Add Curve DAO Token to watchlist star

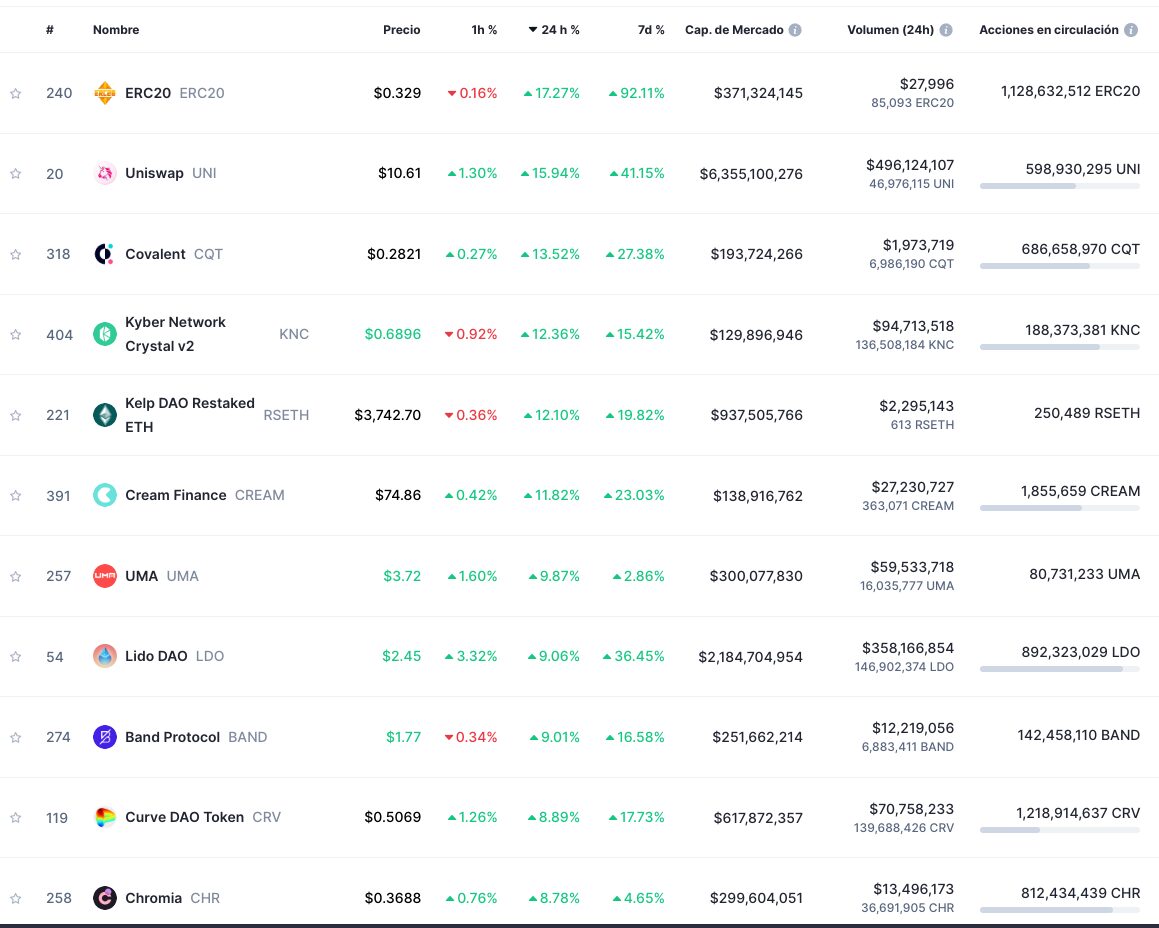[x=16, y=818]
